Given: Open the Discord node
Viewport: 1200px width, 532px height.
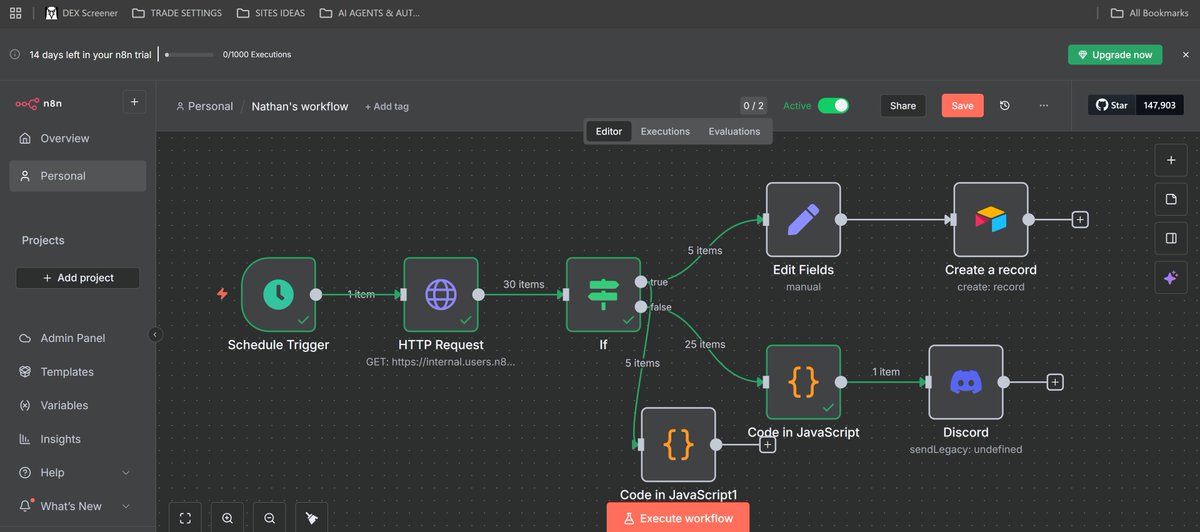Looking at the screenshot, I should click(x=966, y=382).
